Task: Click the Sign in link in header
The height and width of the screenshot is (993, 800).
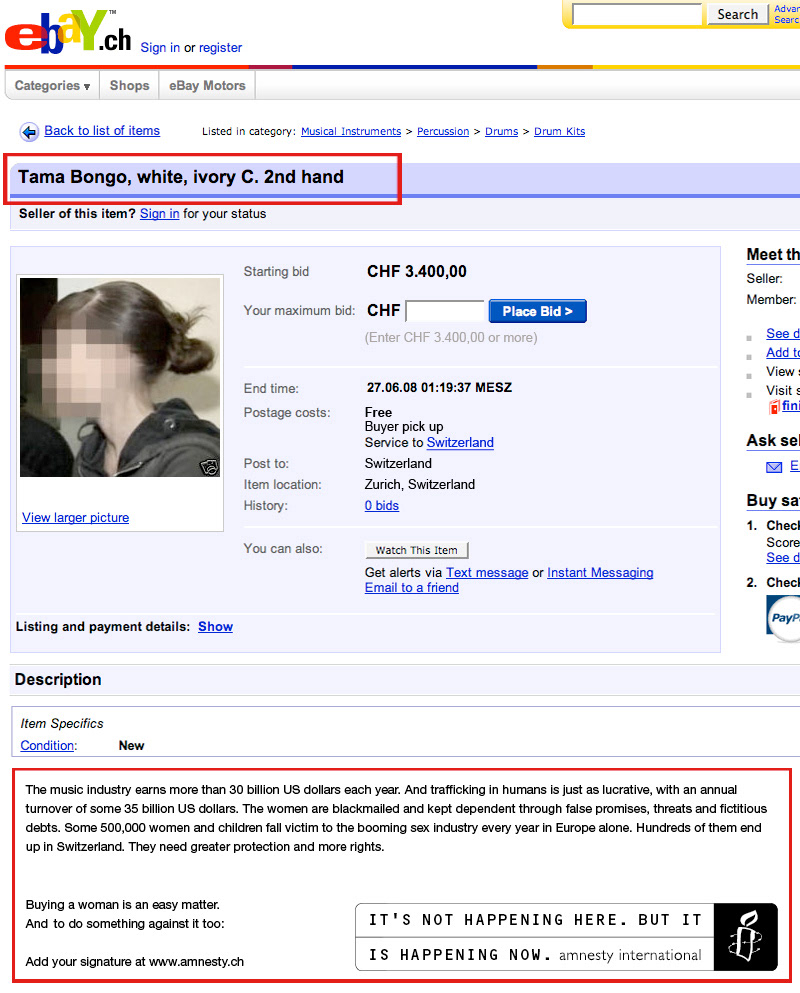Action: point(160,47)
